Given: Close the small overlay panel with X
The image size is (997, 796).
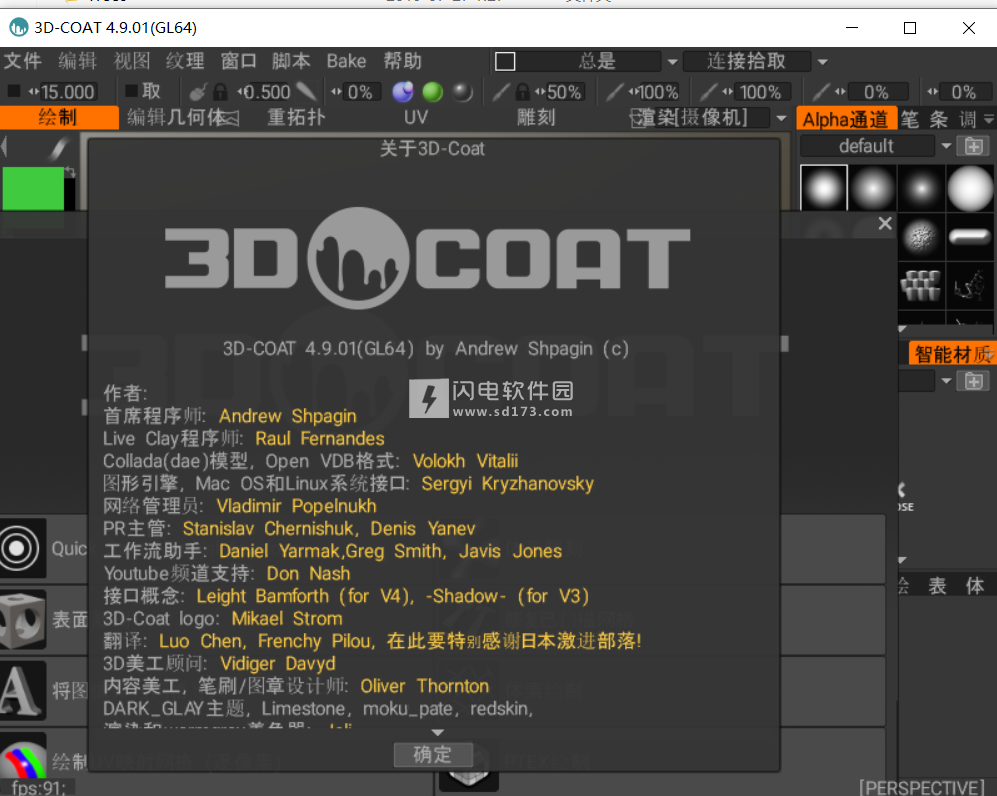Looking at the screenshot, I should pos(885,223).
